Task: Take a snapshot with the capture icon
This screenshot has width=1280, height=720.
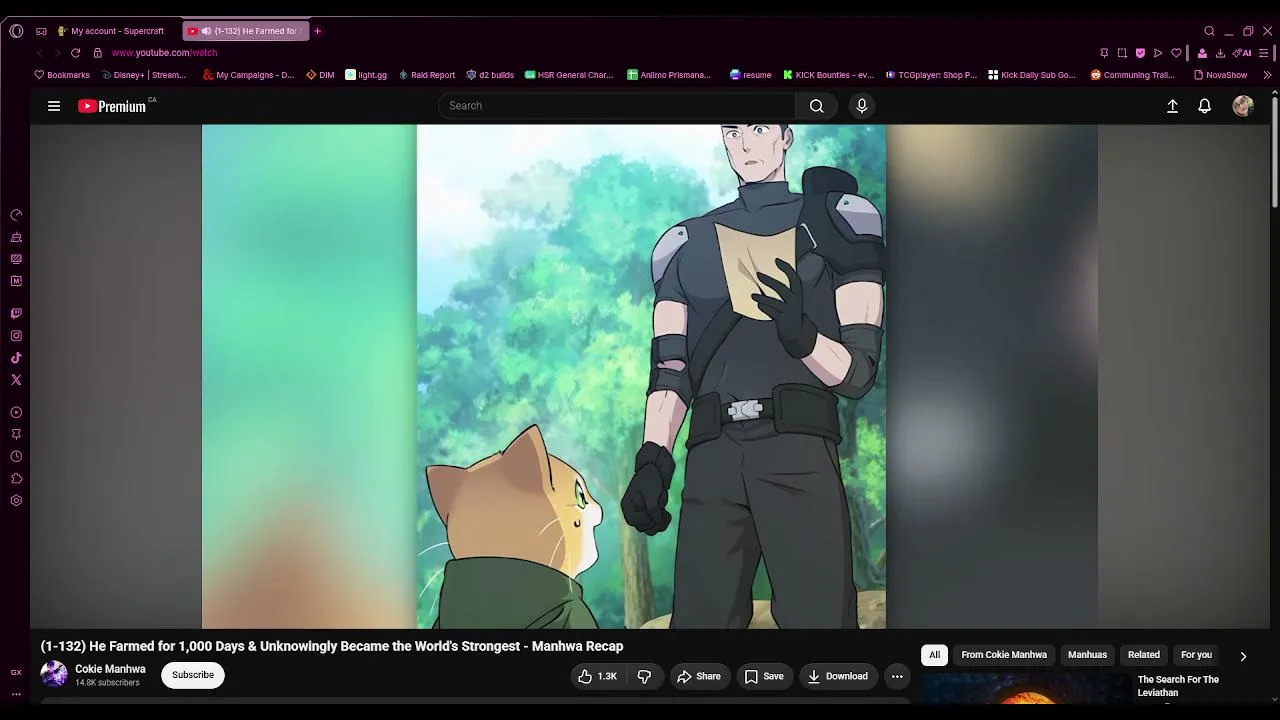Action: coord(1122,53)
